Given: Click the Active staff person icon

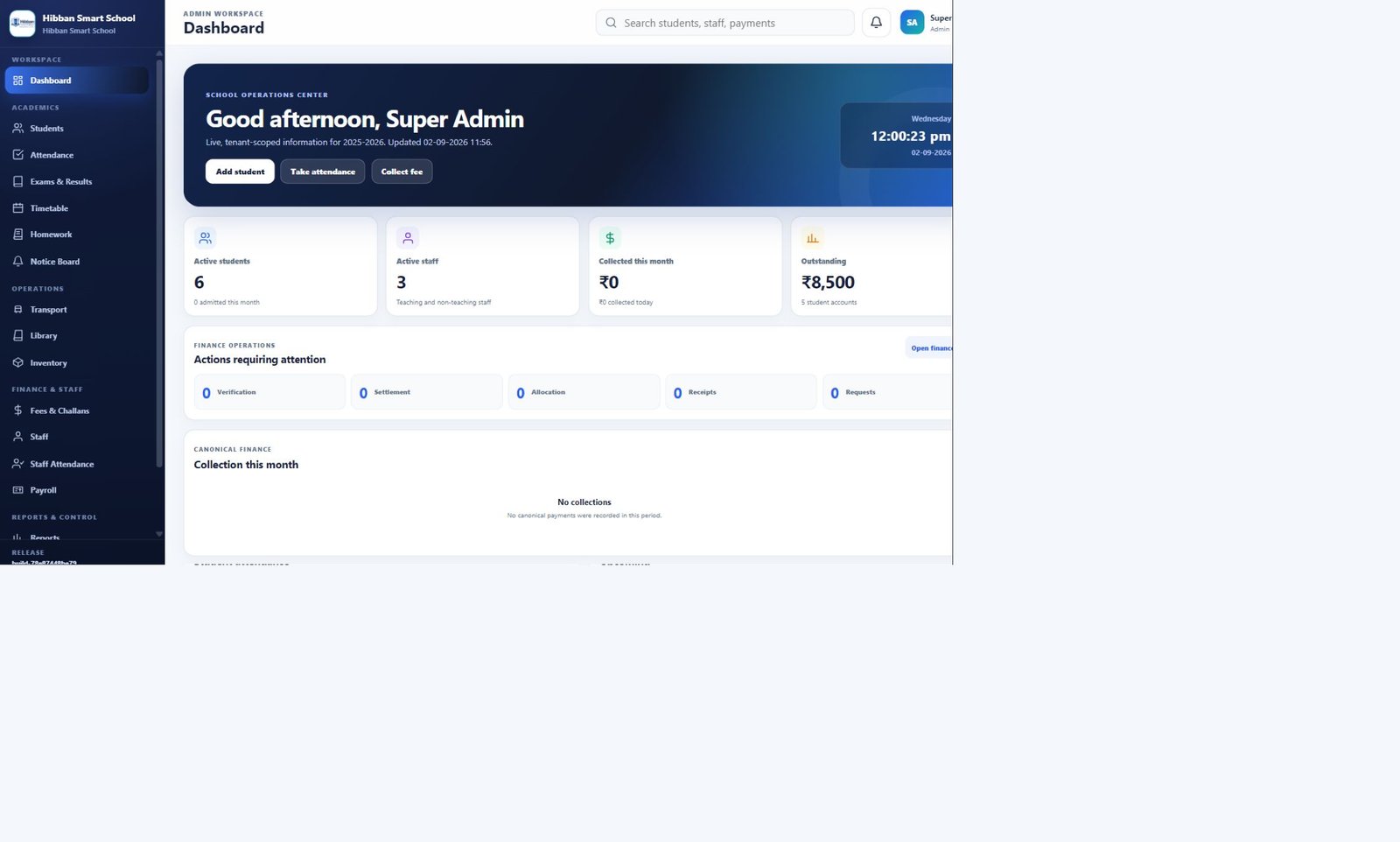Looking at the screenshot, I should click(x=408, y=238).
